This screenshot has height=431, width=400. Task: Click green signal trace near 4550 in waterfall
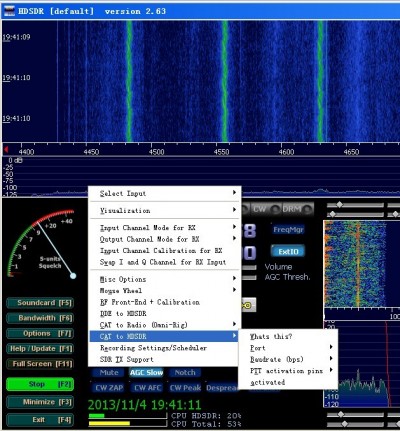(225, 82)
